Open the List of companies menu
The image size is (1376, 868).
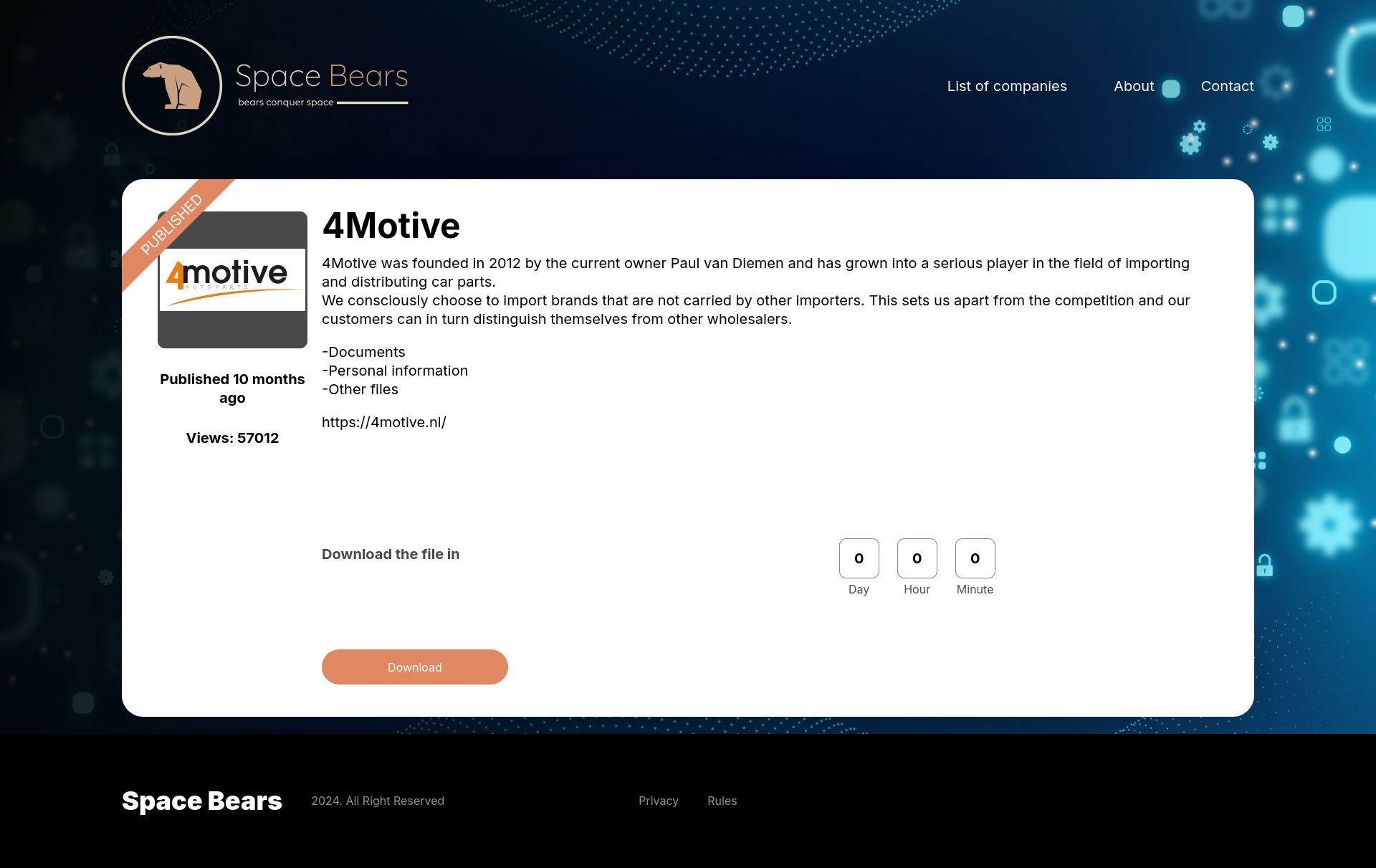1007,86
